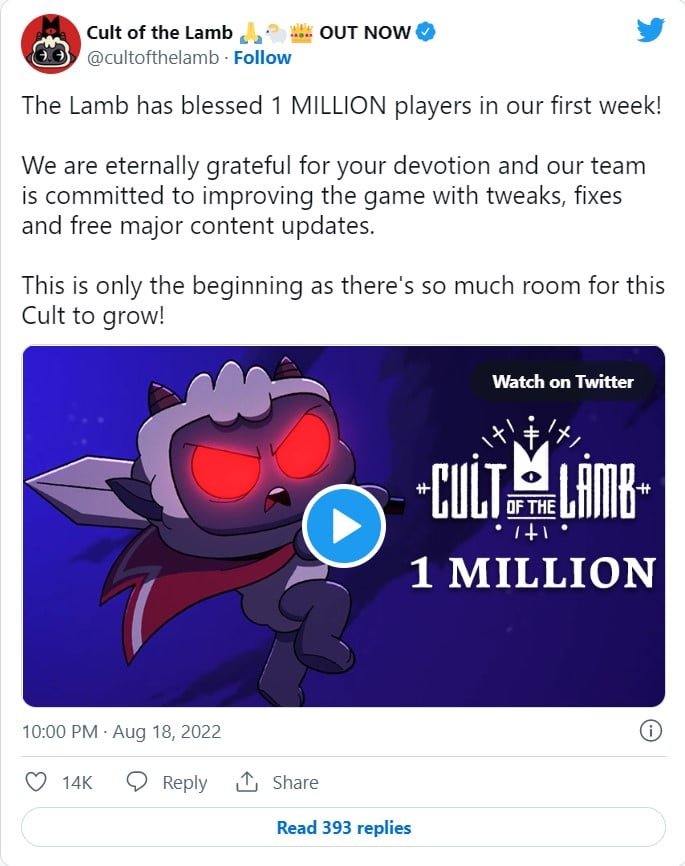Click the 14K likes count
Screen dimensions: 685x866
coord(77,782)
